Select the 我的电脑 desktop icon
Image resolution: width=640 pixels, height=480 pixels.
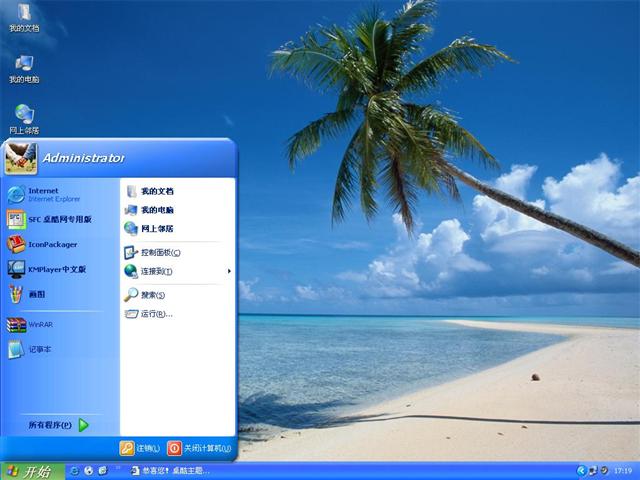pyautogui.click(x=24, y=69)
